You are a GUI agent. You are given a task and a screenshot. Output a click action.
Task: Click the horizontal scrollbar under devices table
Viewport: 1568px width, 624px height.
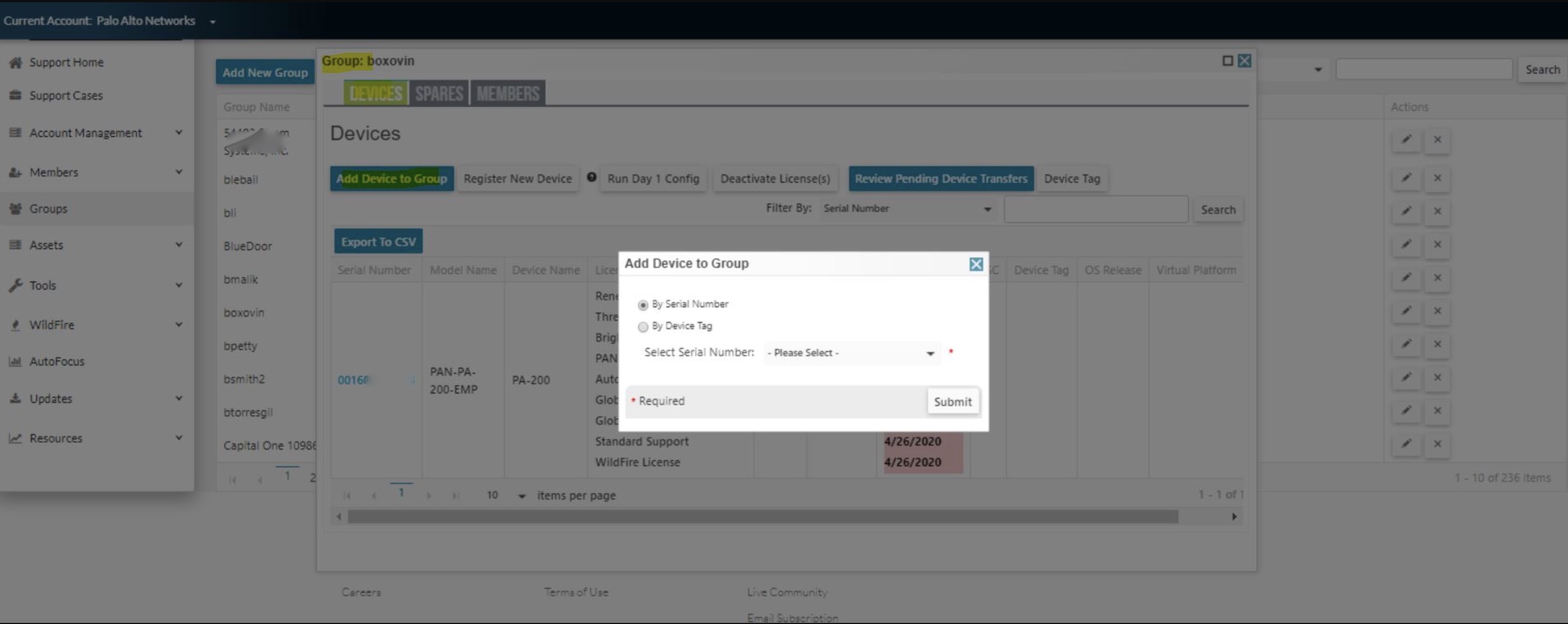tap(762, 517)
